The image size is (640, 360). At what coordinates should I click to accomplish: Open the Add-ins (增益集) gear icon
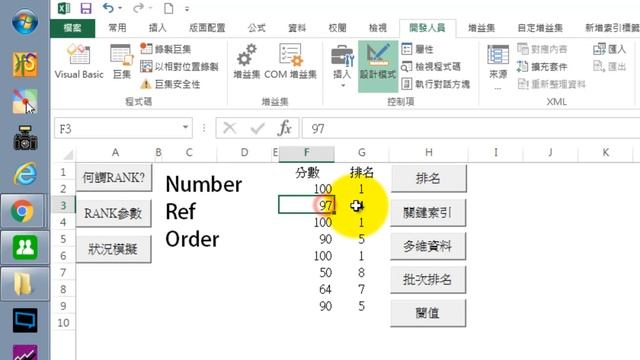(247, 61)
